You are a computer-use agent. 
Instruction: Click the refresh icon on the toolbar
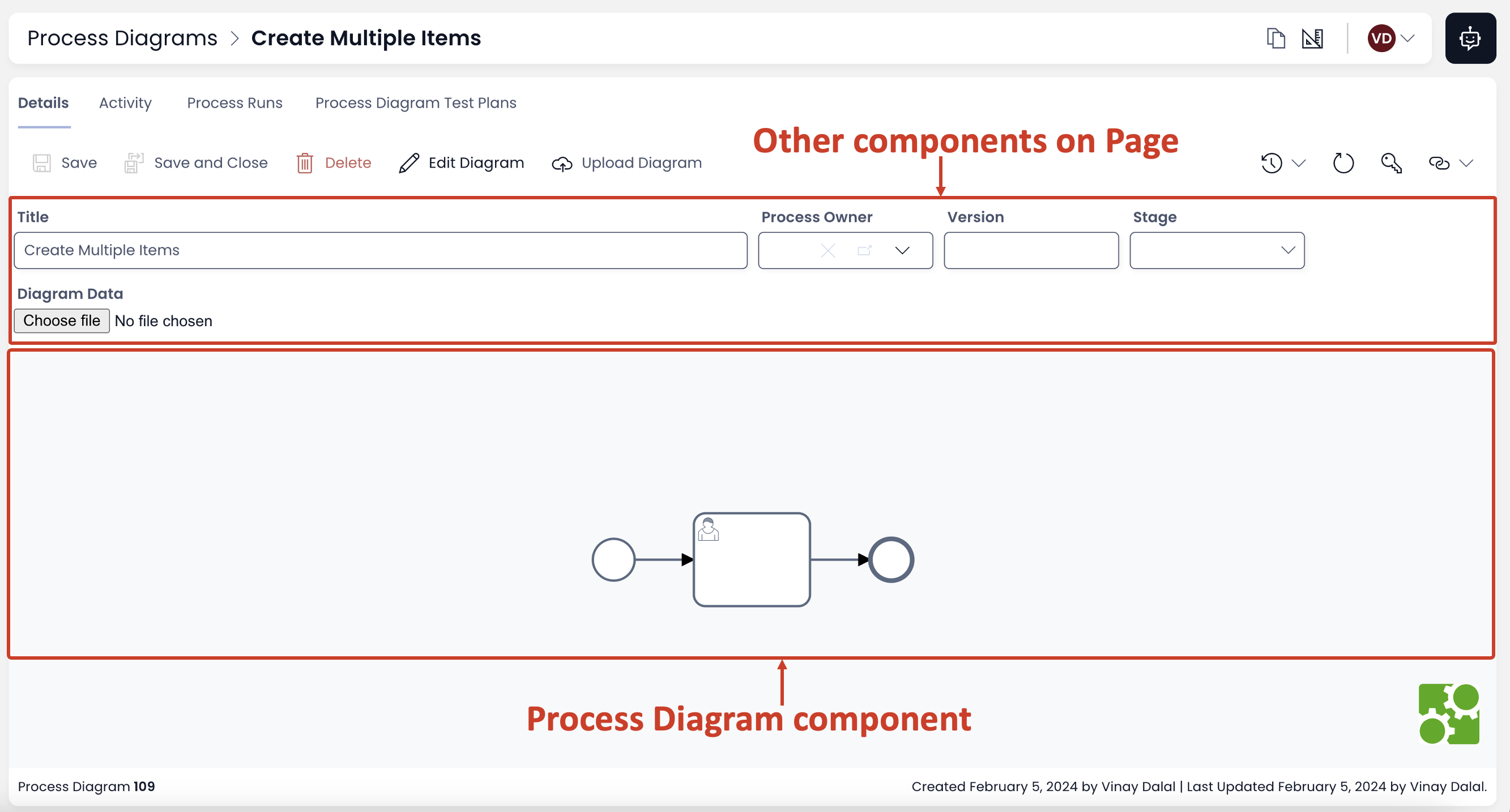pos(1343,163)
